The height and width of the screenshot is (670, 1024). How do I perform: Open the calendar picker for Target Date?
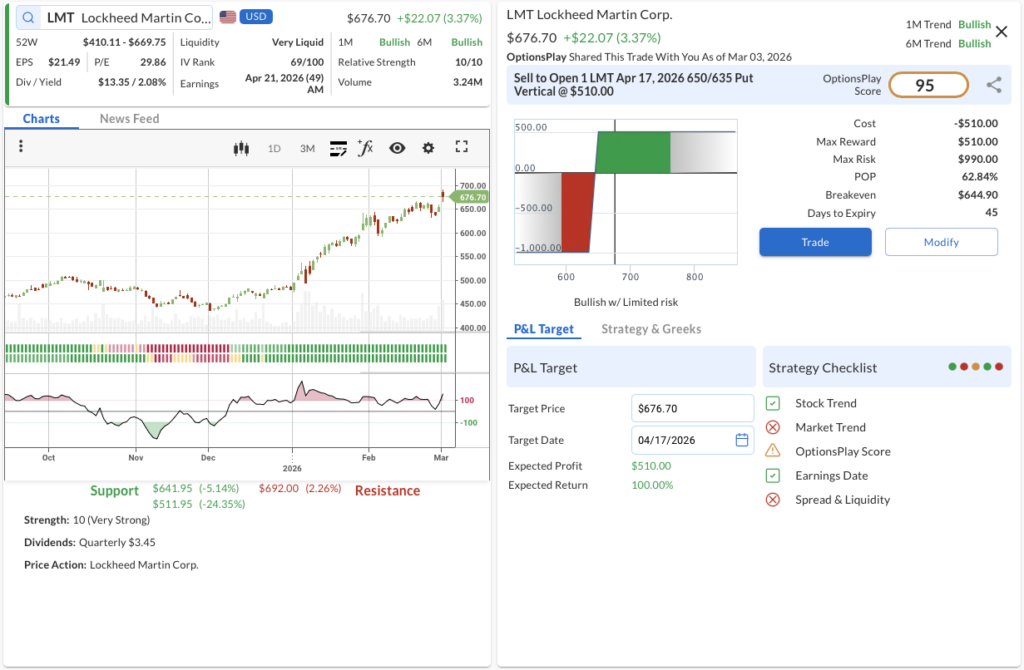click(x=742, y=440)
